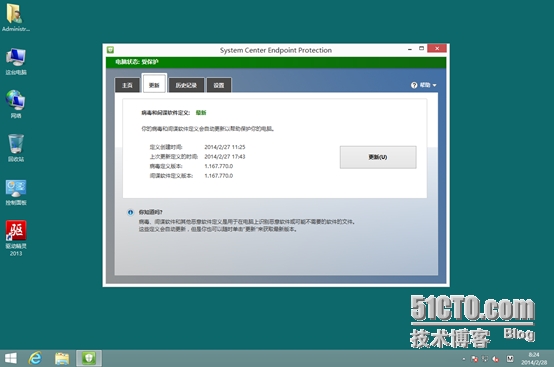
Task: Click the last update time 2014/2/27 17:43
Action: coord(225,156)
